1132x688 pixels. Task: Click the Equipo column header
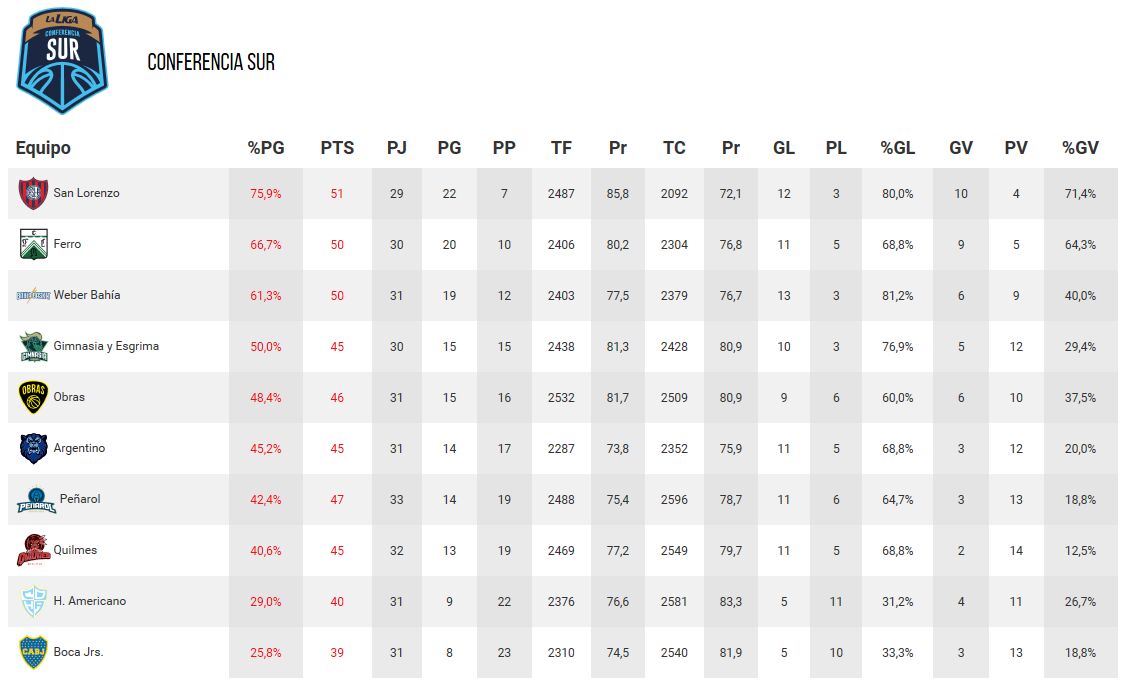tap(43, 148)
